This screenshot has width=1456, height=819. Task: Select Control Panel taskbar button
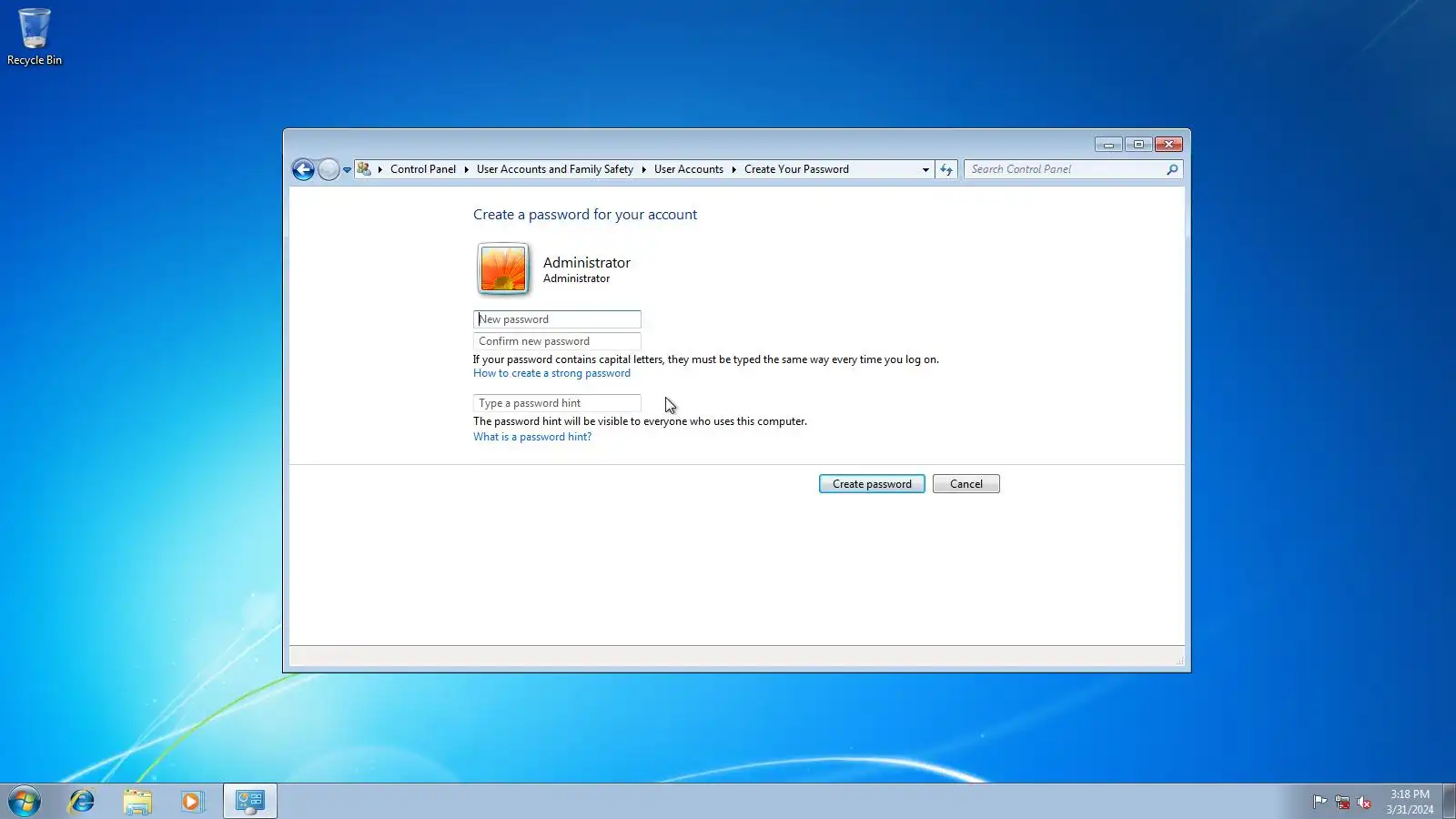[250, 802]
